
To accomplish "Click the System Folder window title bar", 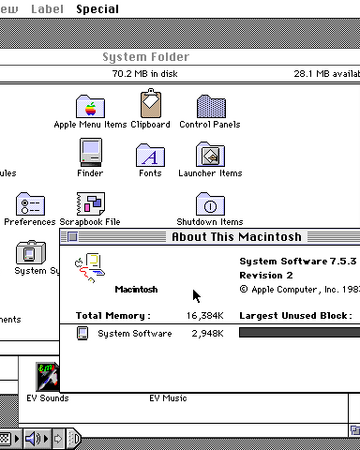I will 180,57.
